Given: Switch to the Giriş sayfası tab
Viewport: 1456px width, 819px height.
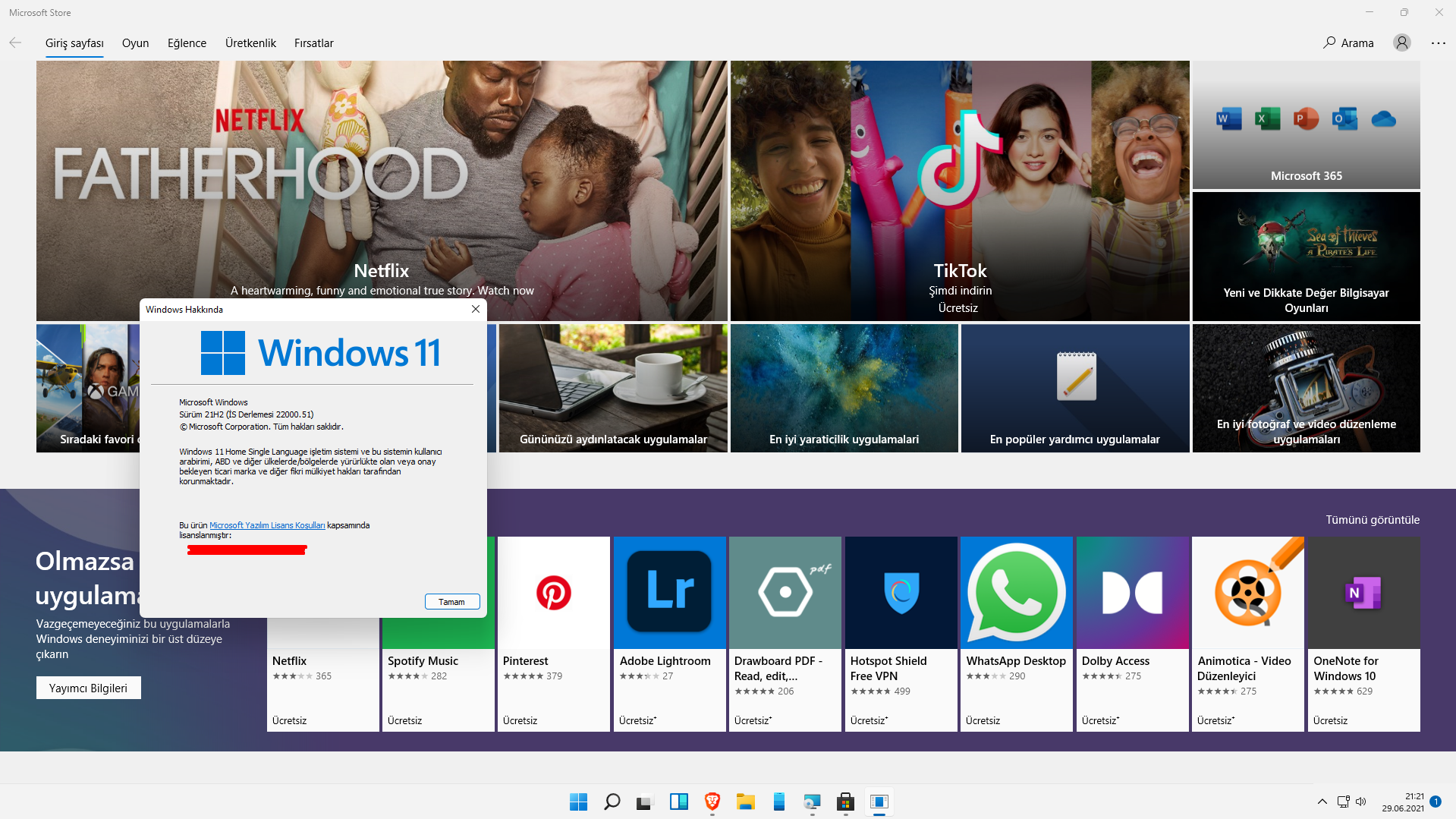Looking at the screenshot, I should (74, 43).
